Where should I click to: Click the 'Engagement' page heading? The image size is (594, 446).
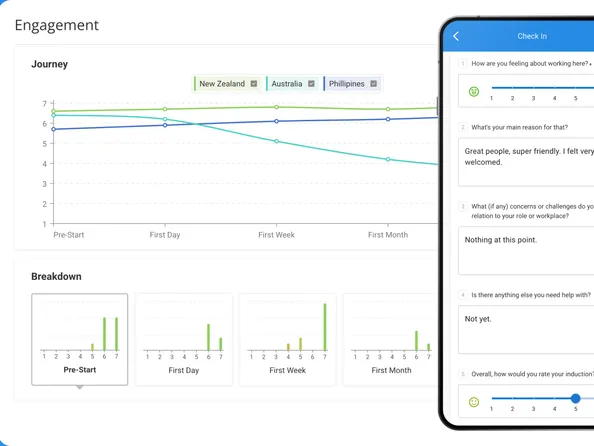[57, 25]
